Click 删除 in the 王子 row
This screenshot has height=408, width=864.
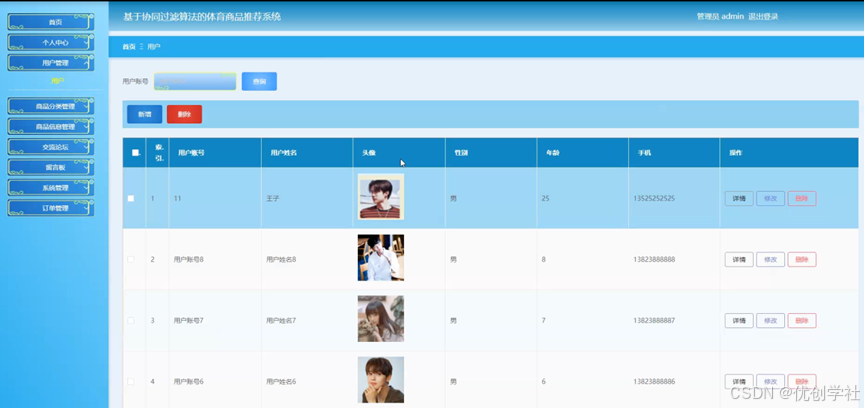tap(802, 198)
